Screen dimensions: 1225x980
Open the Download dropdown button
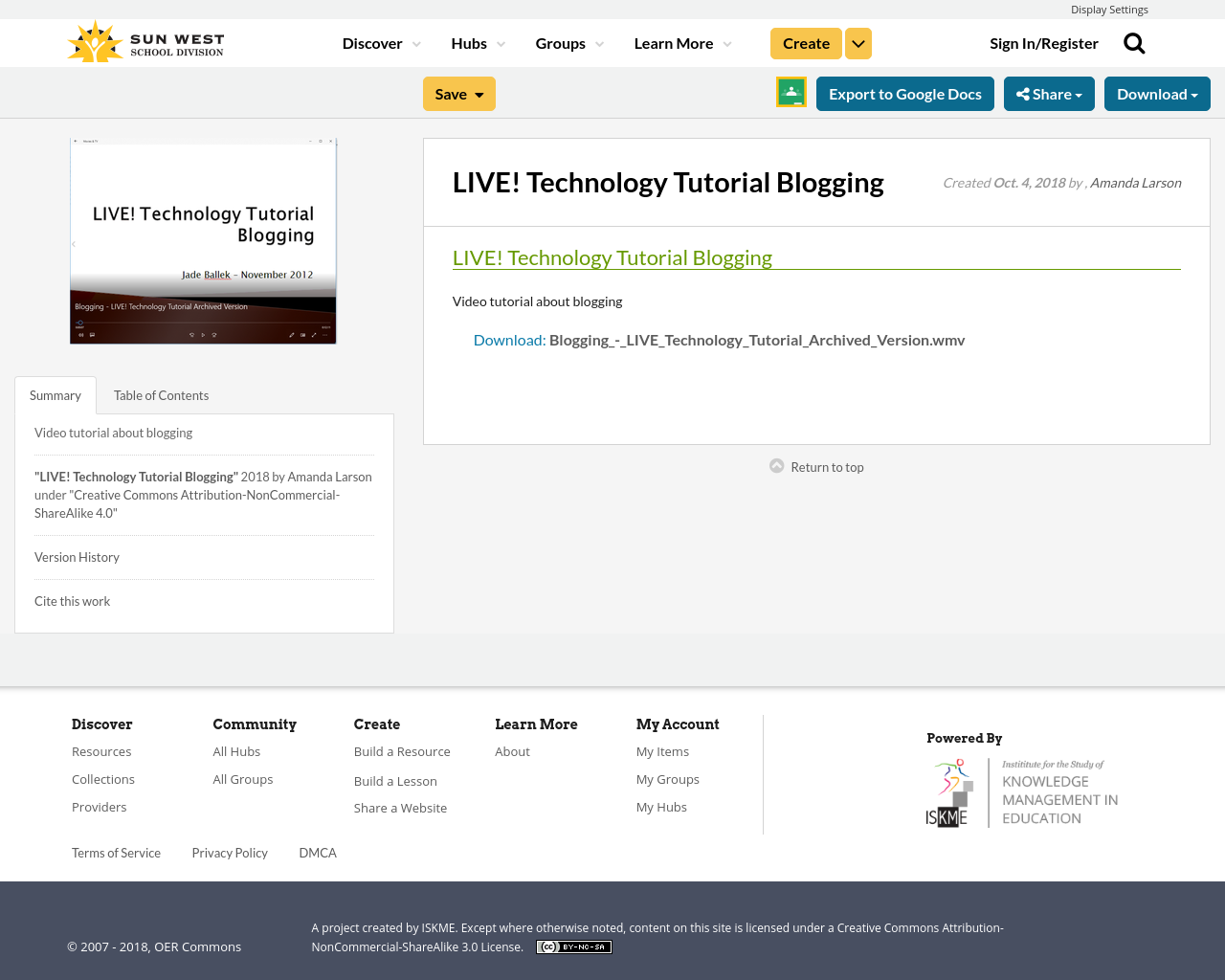1157,94
